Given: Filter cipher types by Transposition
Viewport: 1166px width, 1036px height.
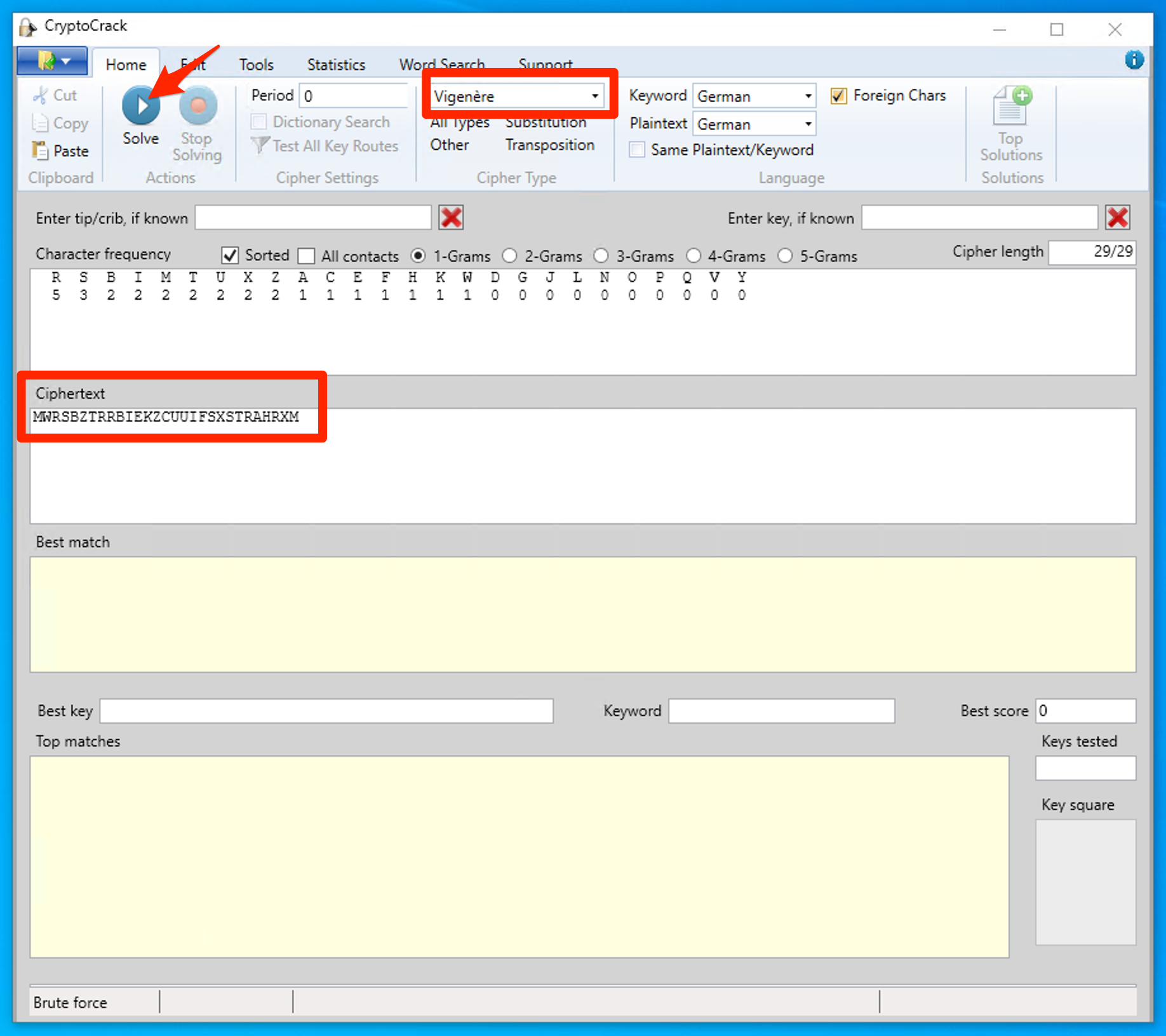Looking at the screenshot, I should pyautogui.click(x=549, y=145).
